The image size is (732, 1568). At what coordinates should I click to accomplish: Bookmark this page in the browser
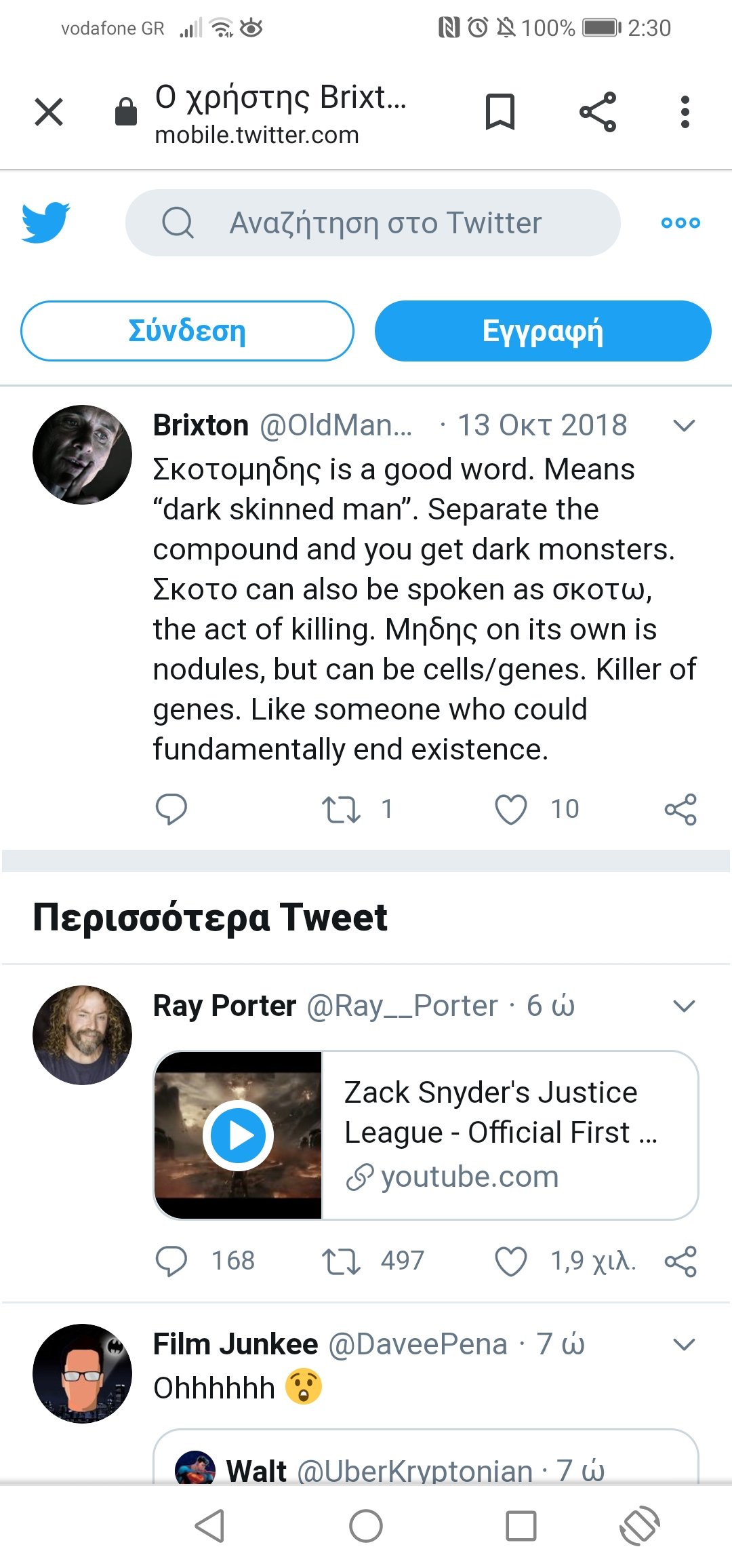[x=500, y=112]
